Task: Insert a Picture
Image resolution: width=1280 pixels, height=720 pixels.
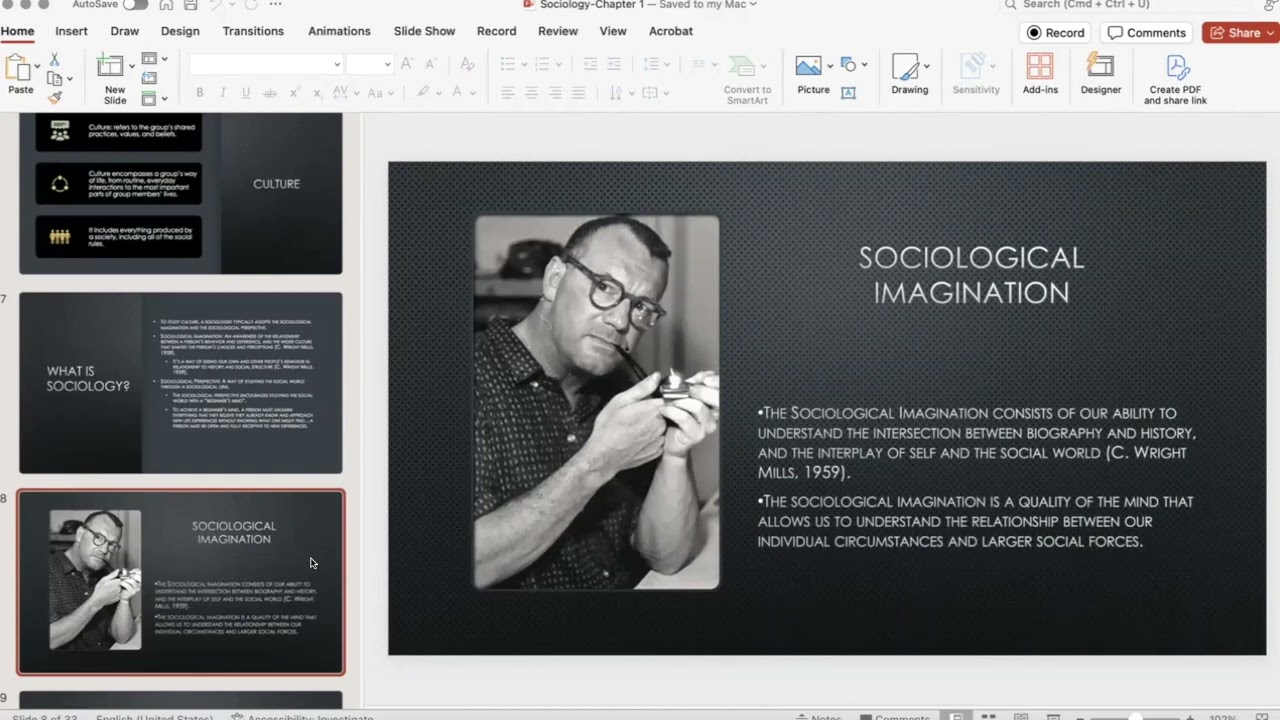Action: tap(812, 75)
